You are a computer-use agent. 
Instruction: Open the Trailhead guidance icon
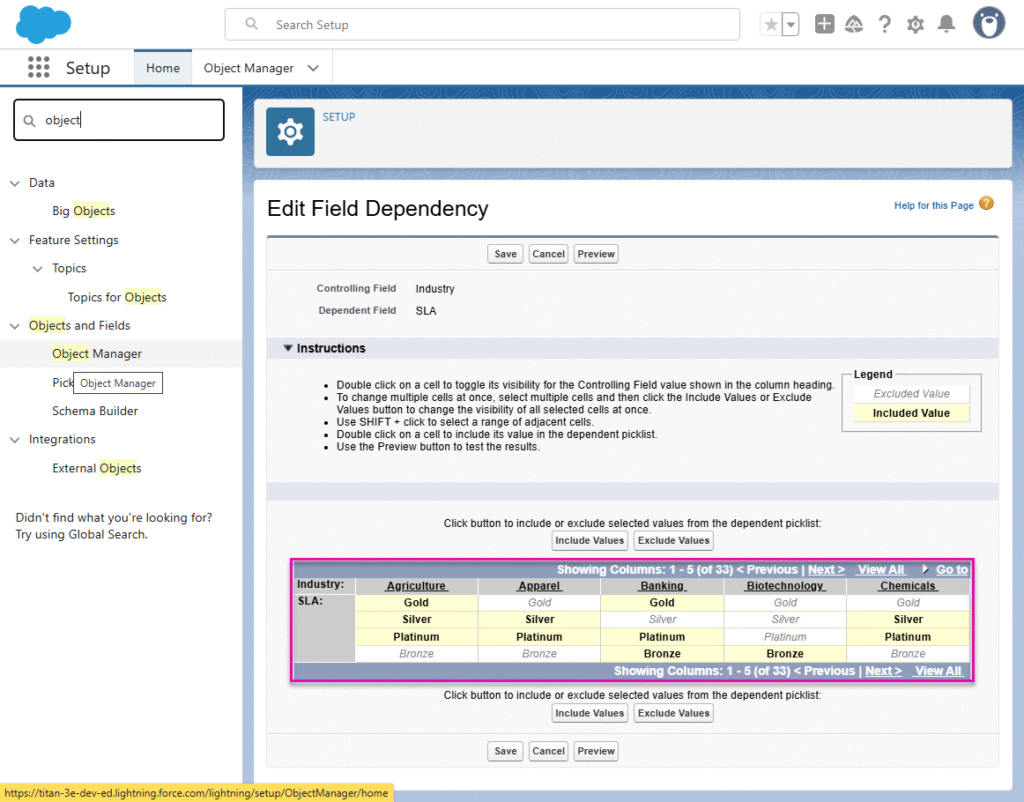click(x=854, y=25)
